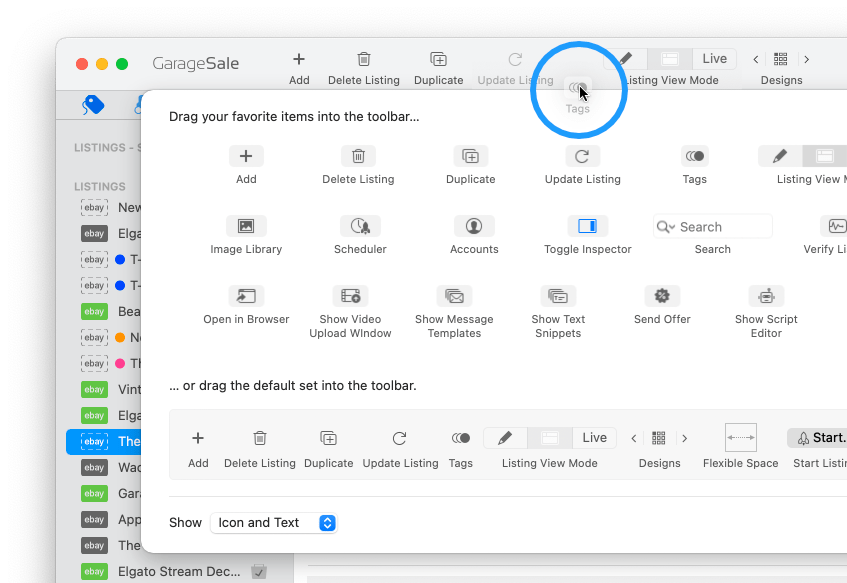This screenshot has height=583, width=847.
Task: Click the Delete Listing trash in the default set
Action: [260, 438]
